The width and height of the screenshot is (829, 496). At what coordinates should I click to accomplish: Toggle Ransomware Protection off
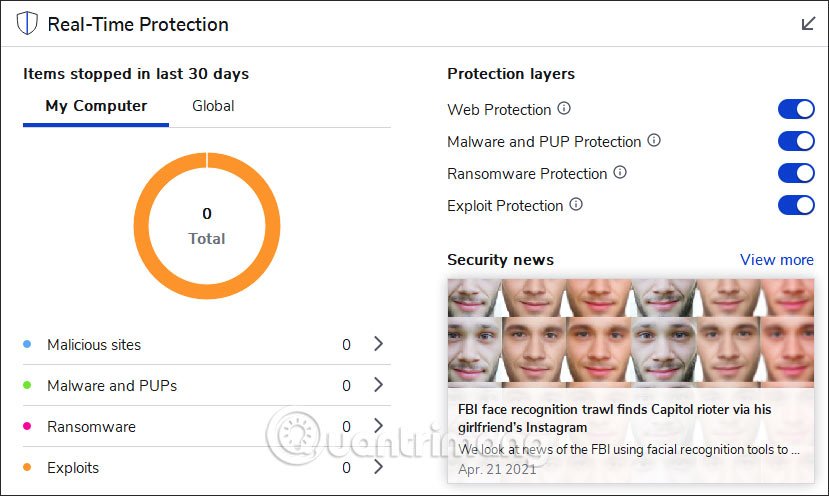point(796,173)
